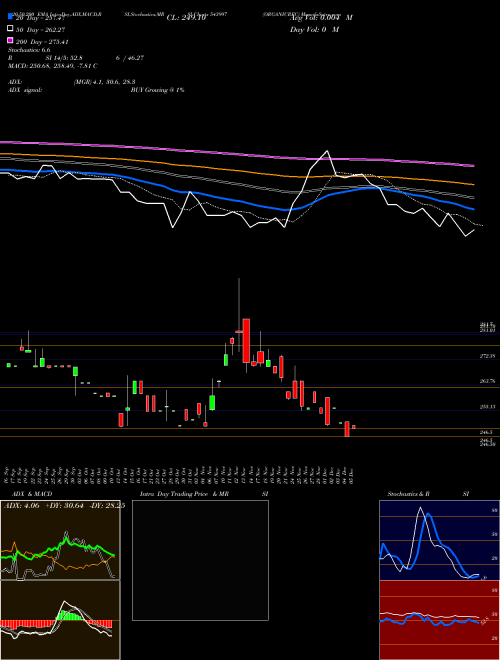Click the 'MACD: 250.68, 258.49, -7.81' line
This screenshot has height=660, width=500.
click(53, 66)
